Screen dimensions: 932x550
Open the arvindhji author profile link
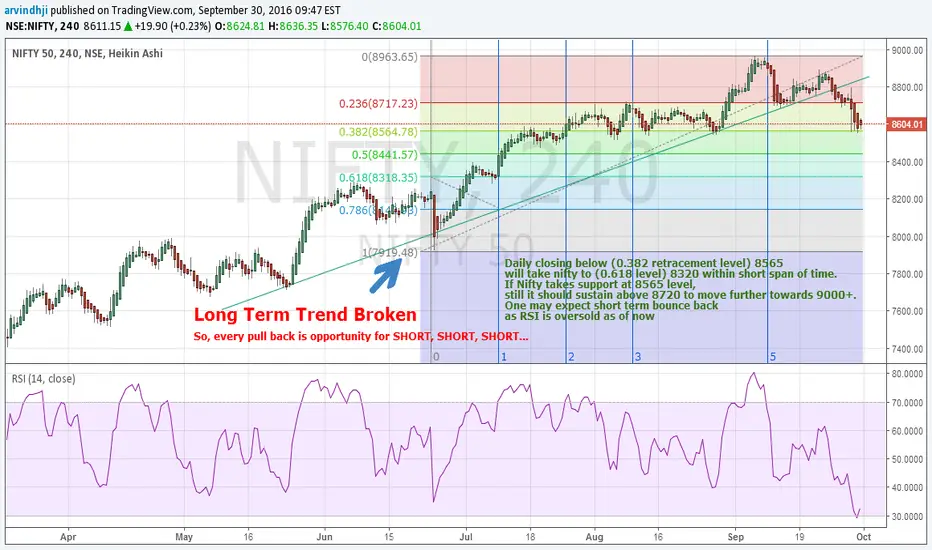(26, 10)
